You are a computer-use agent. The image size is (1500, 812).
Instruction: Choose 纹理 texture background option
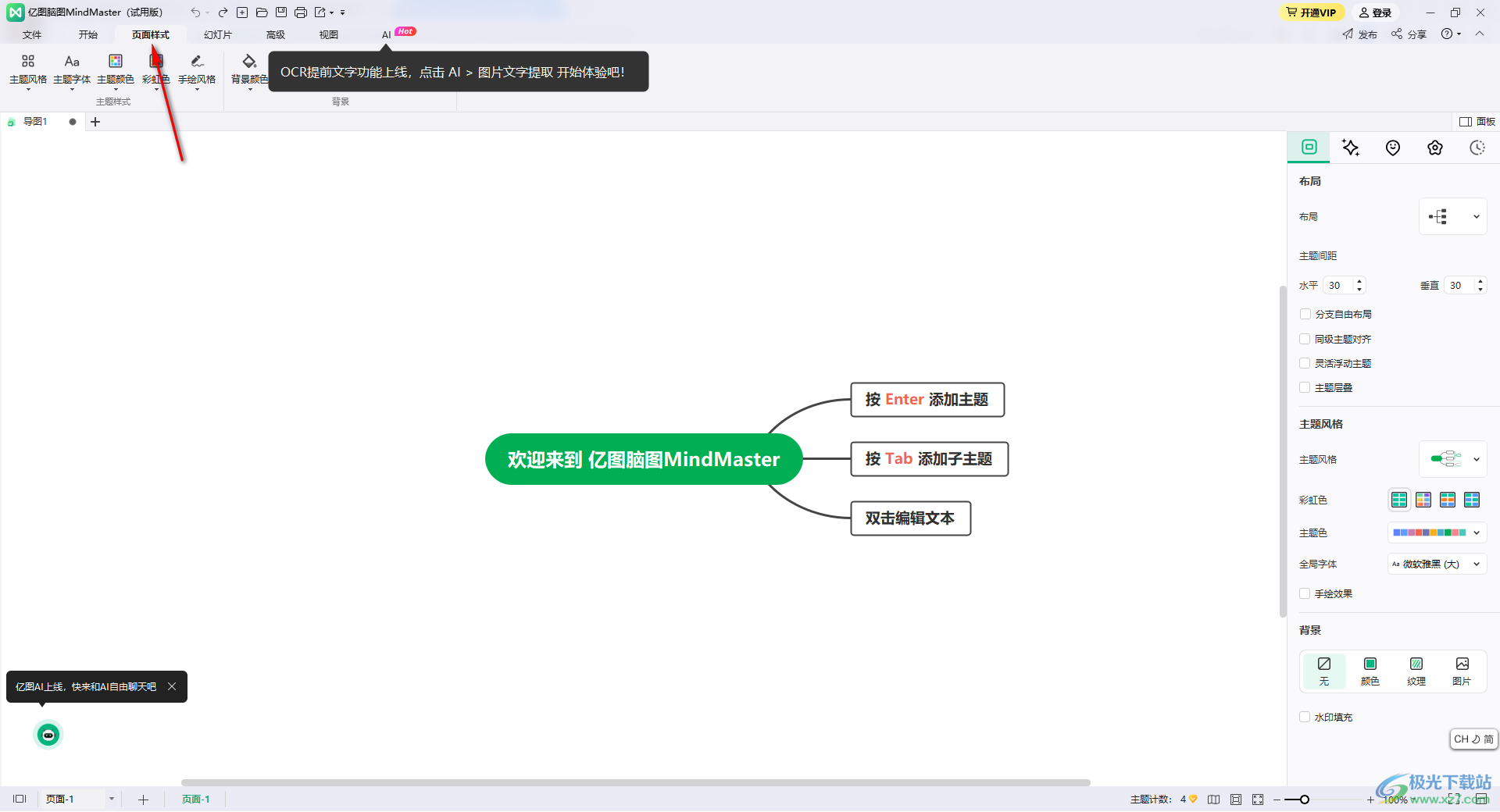tap(1416, 671)
